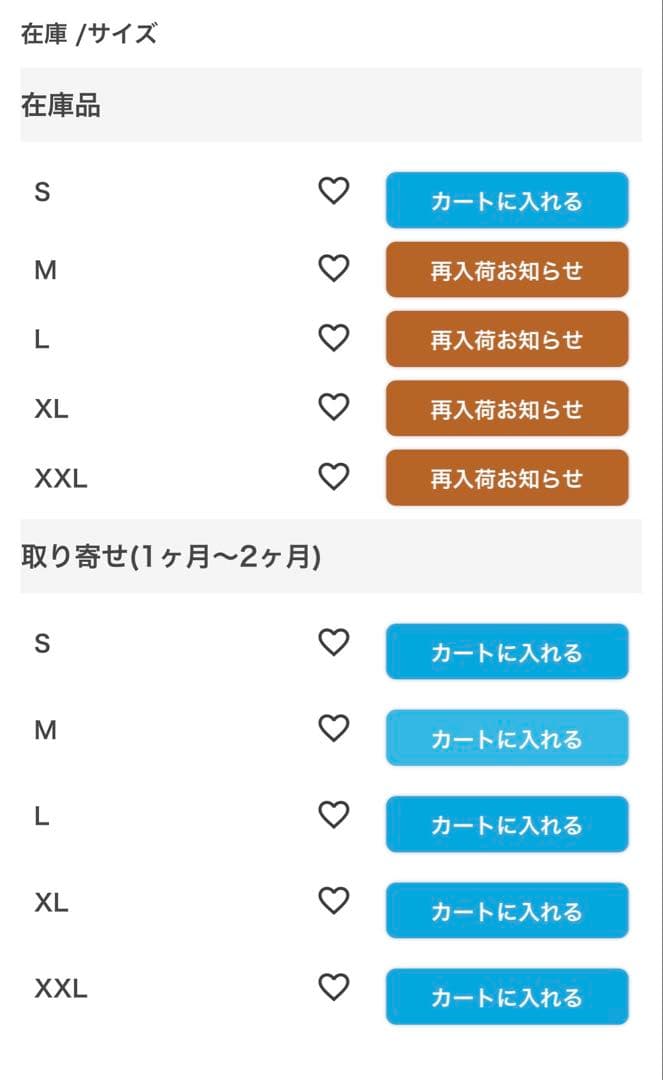Add backorder (取り寄せ) size L to cart

click(507, 825)
